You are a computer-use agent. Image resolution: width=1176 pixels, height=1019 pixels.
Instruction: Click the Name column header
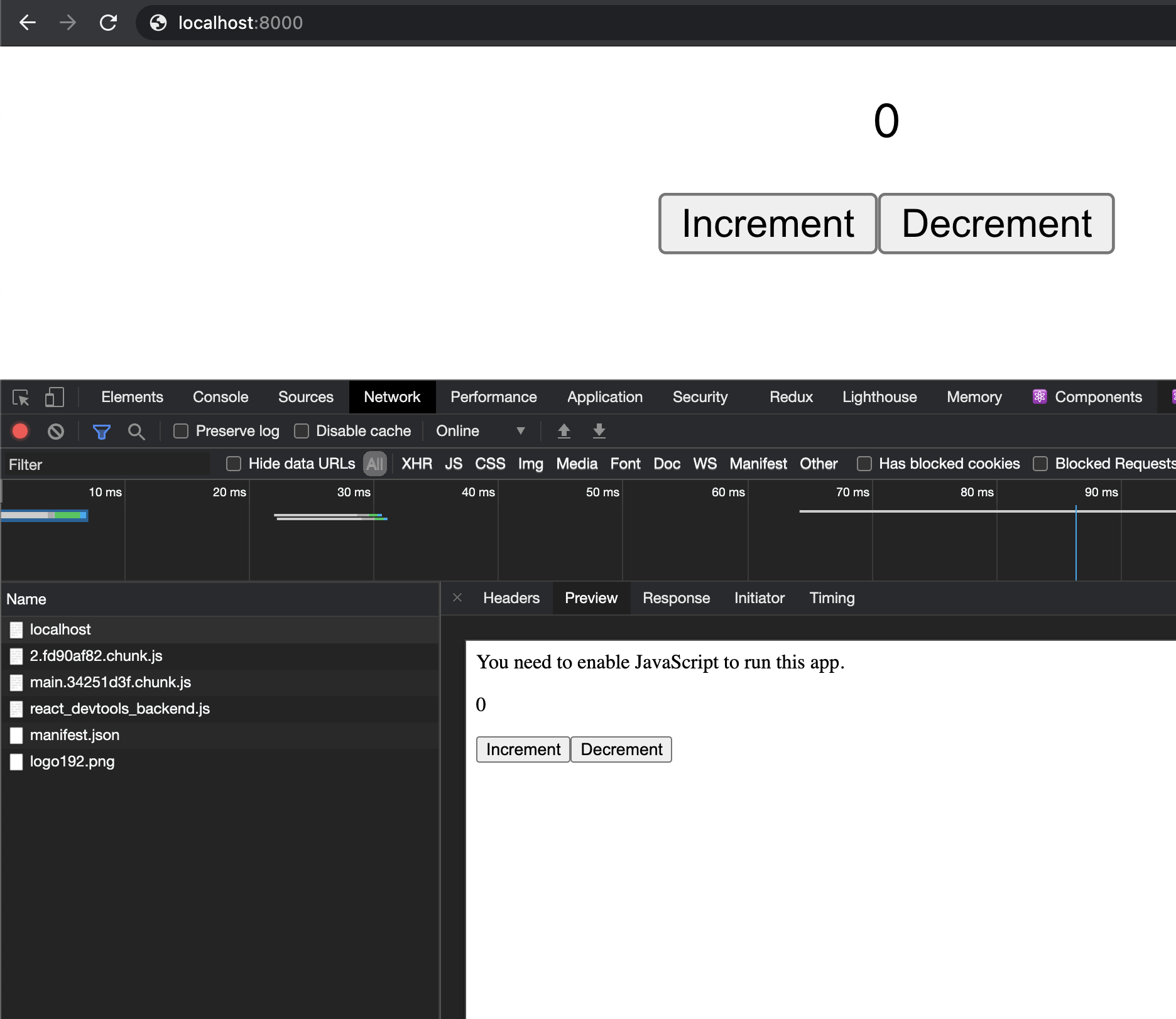tap(220, 599)
